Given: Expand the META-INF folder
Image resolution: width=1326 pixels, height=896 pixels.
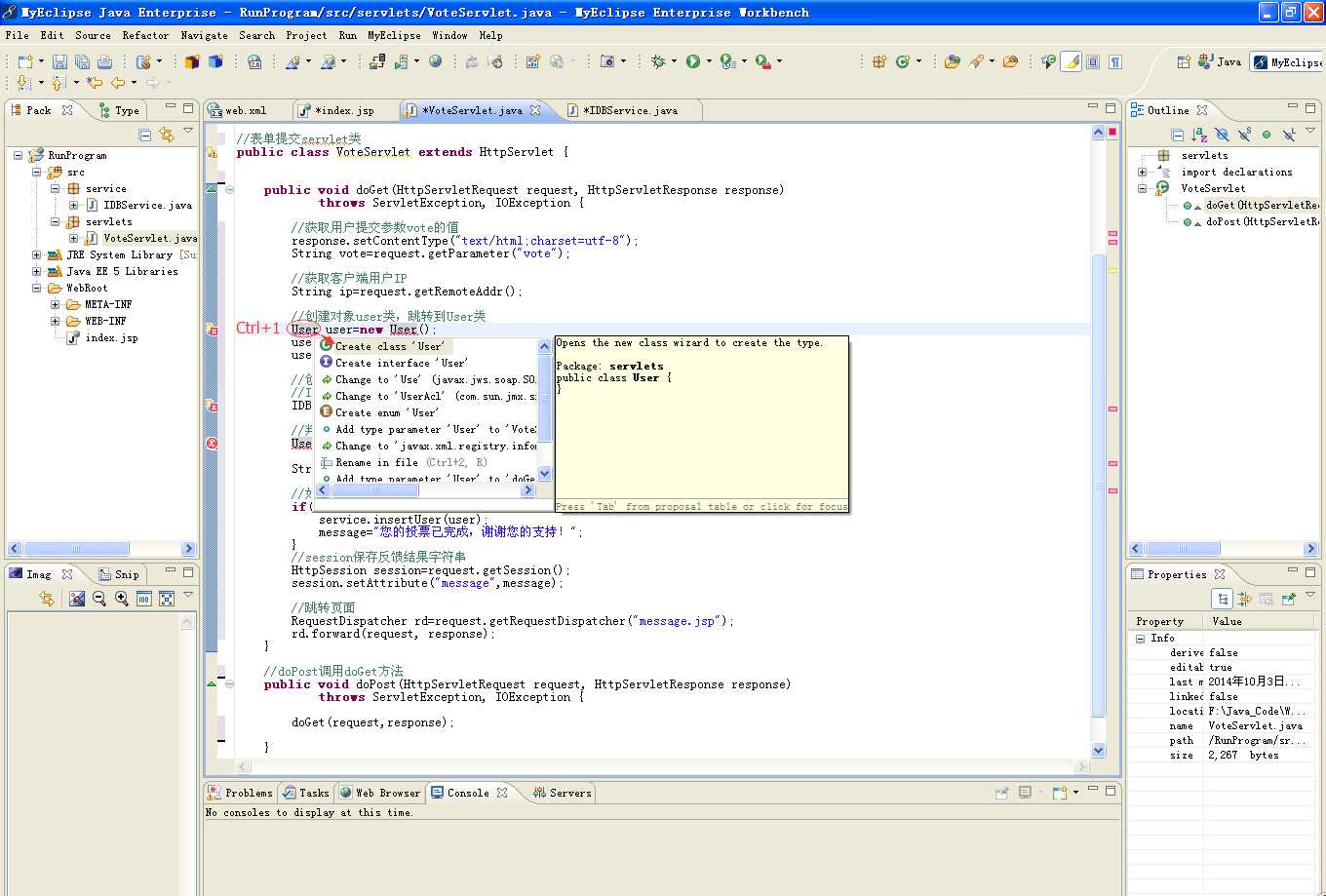Looking at the screenshot, I should 56,304.
